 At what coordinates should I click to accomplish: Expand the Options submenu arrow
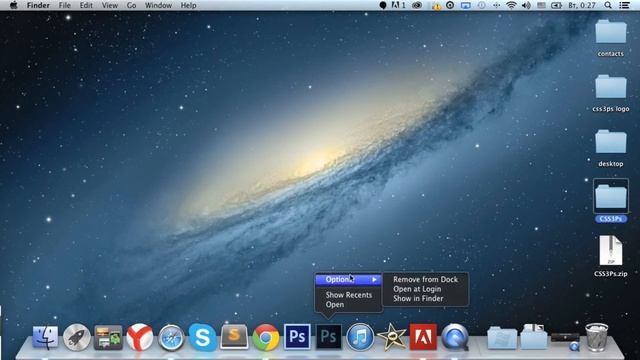(x=374, y=280)
